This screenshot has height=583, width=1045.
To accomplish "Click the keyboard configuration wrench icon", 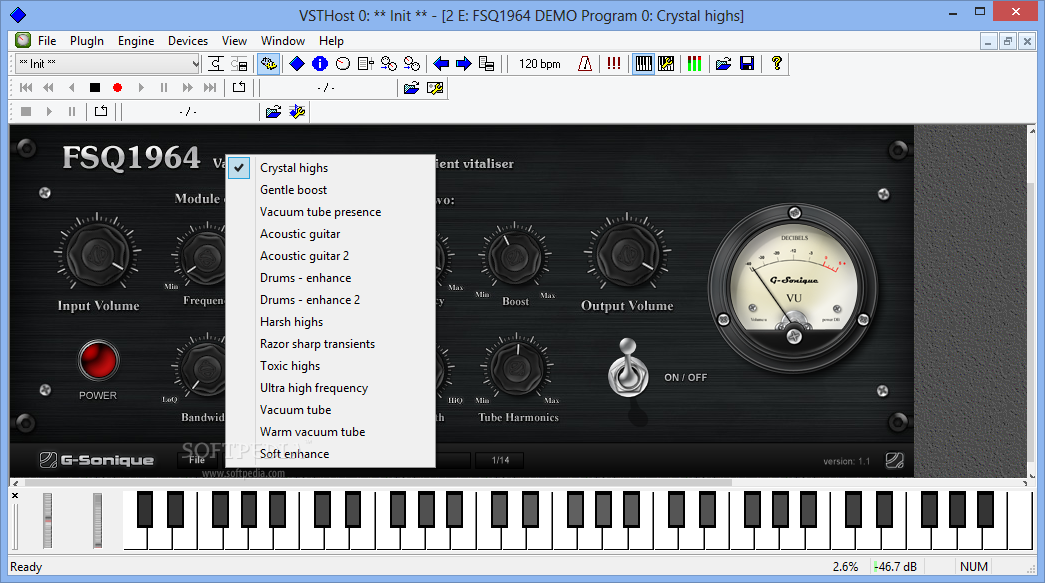I will pyautogui.click(x=666, y=64).
